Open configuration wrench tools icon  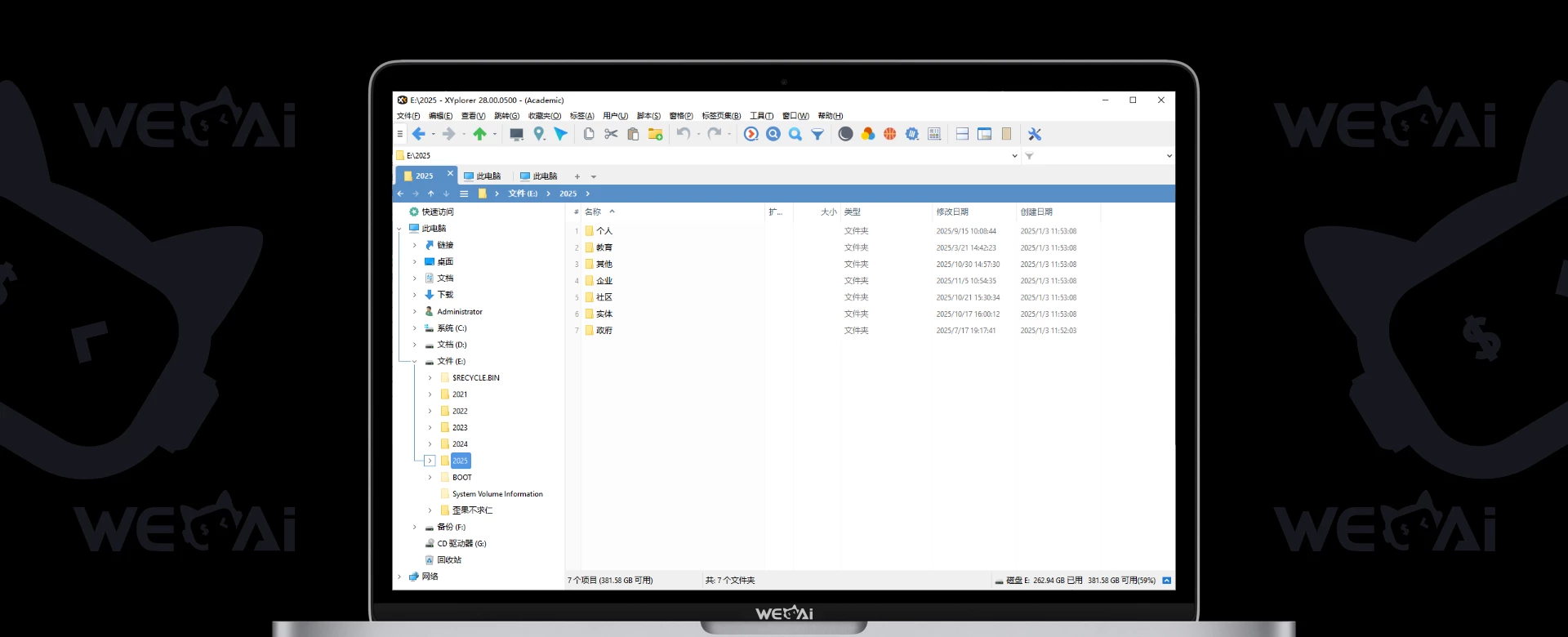click(1035, 134)
